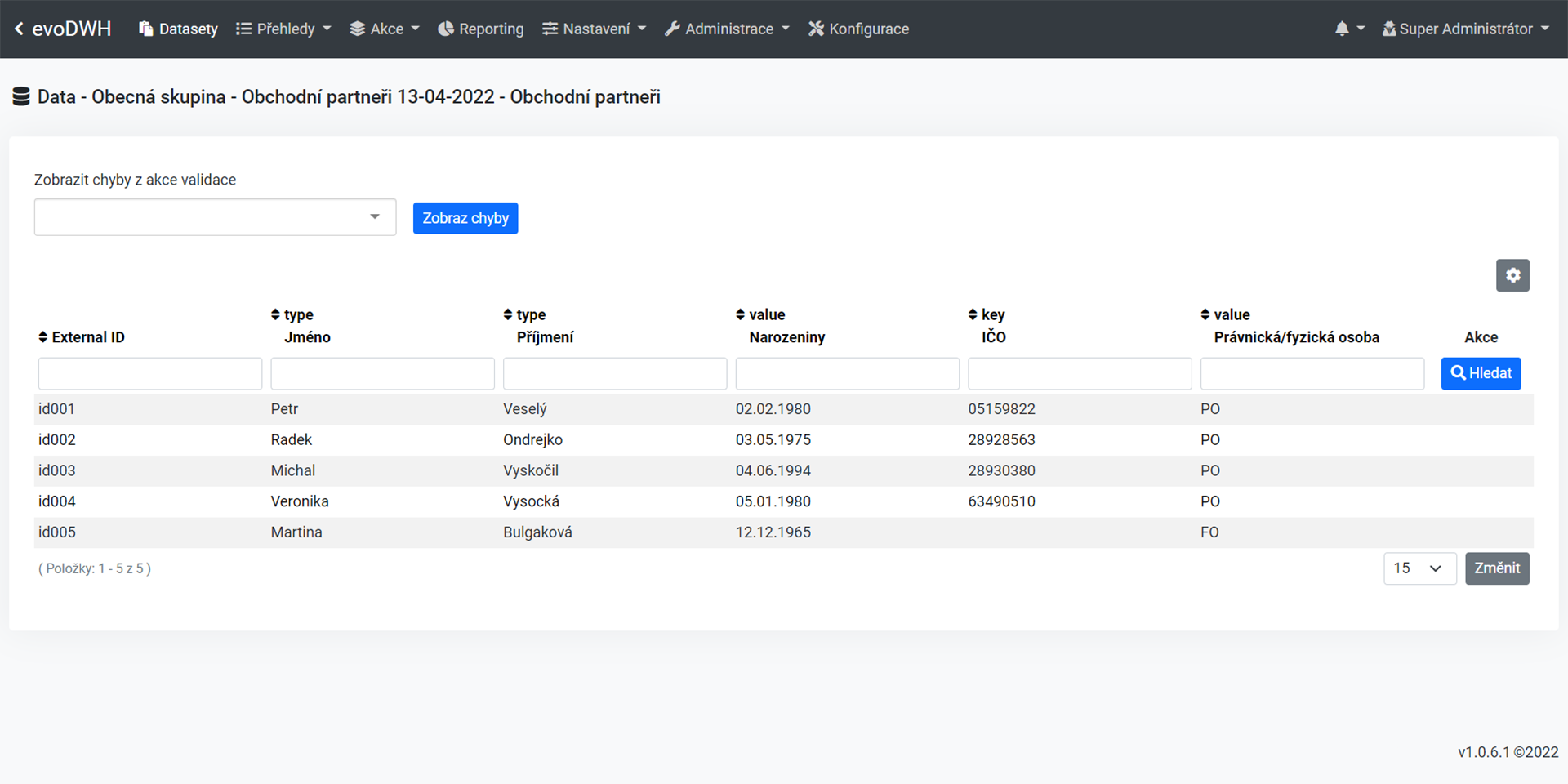
Task: Click the notification bell icon
Action: coord(1342,29)
